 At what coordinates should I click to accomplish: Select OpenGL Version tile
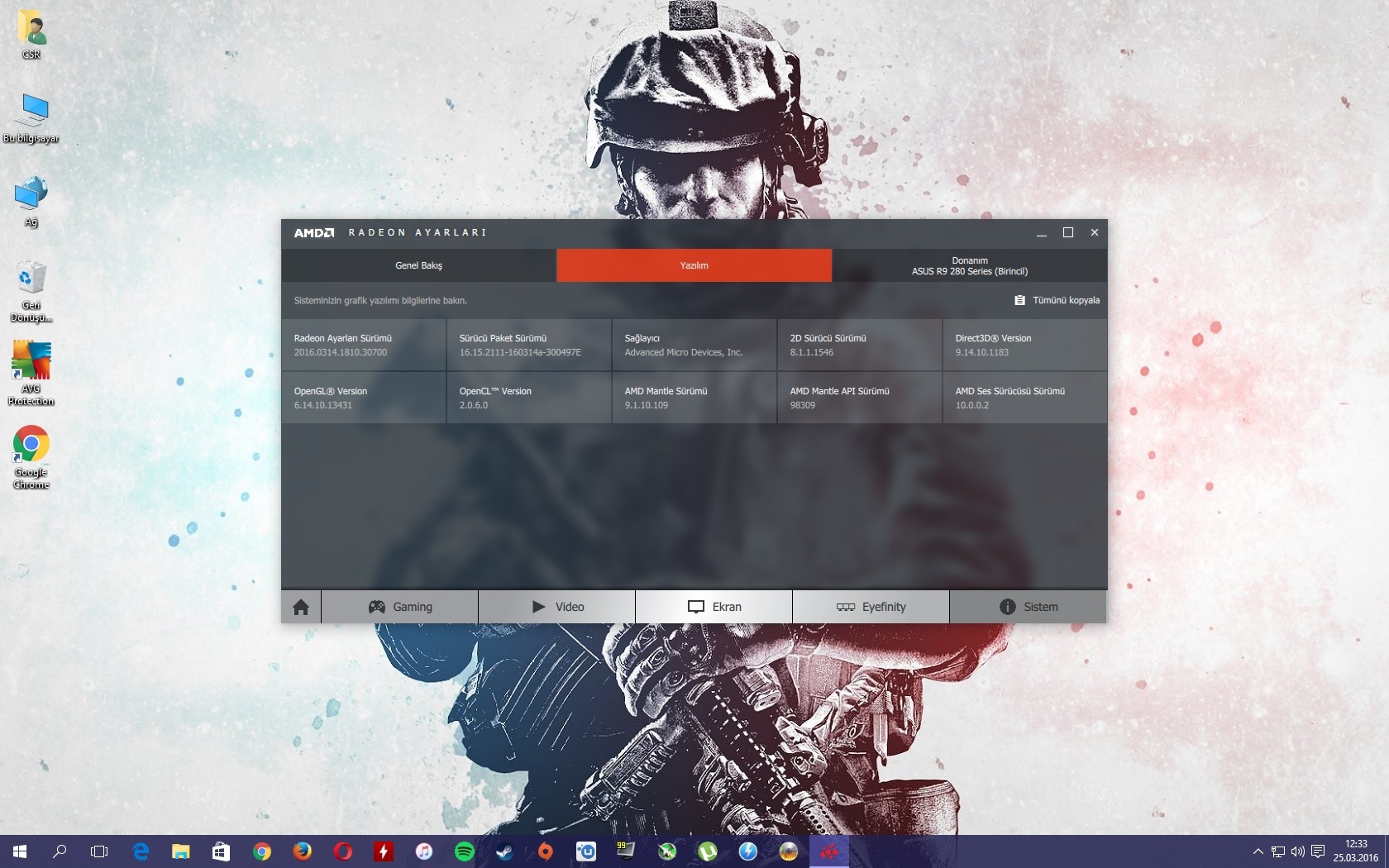pos(364,398)
